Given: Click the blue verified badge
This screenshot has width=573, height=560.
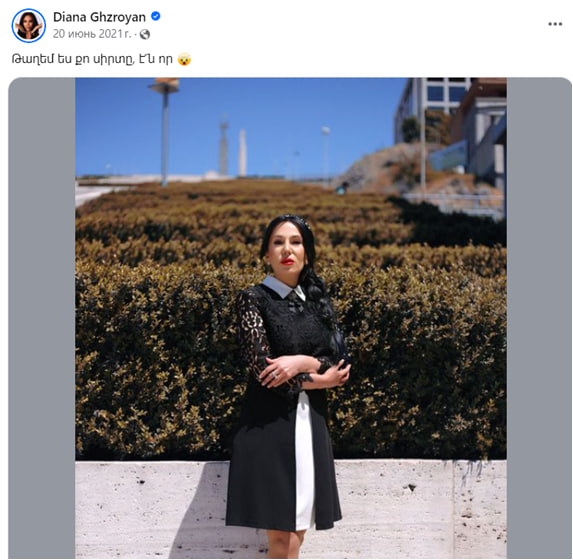Looking at the screenshot, I should pos(156,16).
